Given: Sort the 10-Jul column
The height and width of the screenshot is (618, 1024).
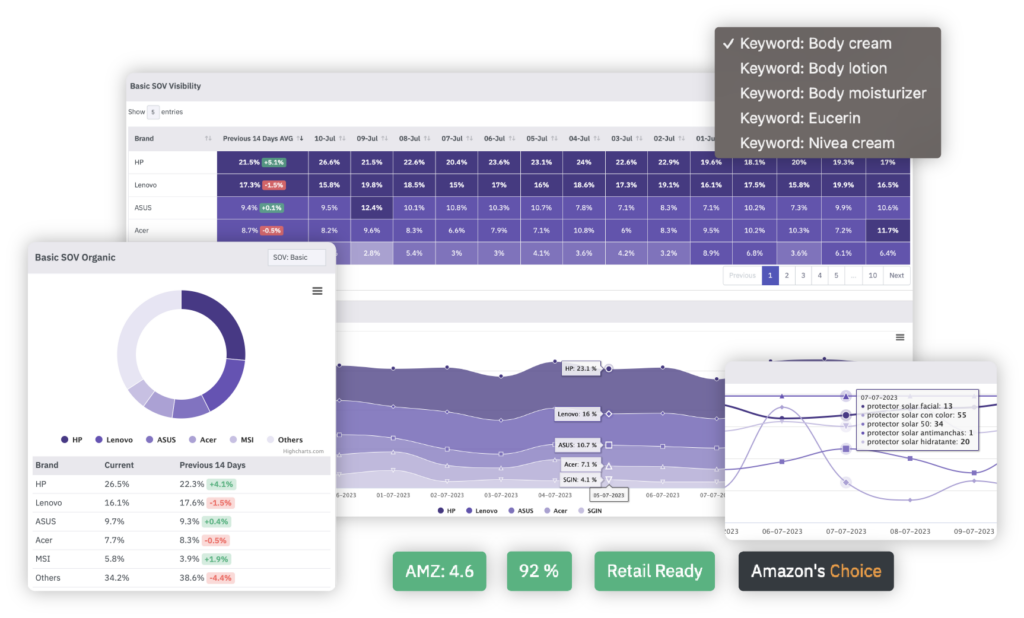Looking at the screenshot, I should click(x=342, y=138).
